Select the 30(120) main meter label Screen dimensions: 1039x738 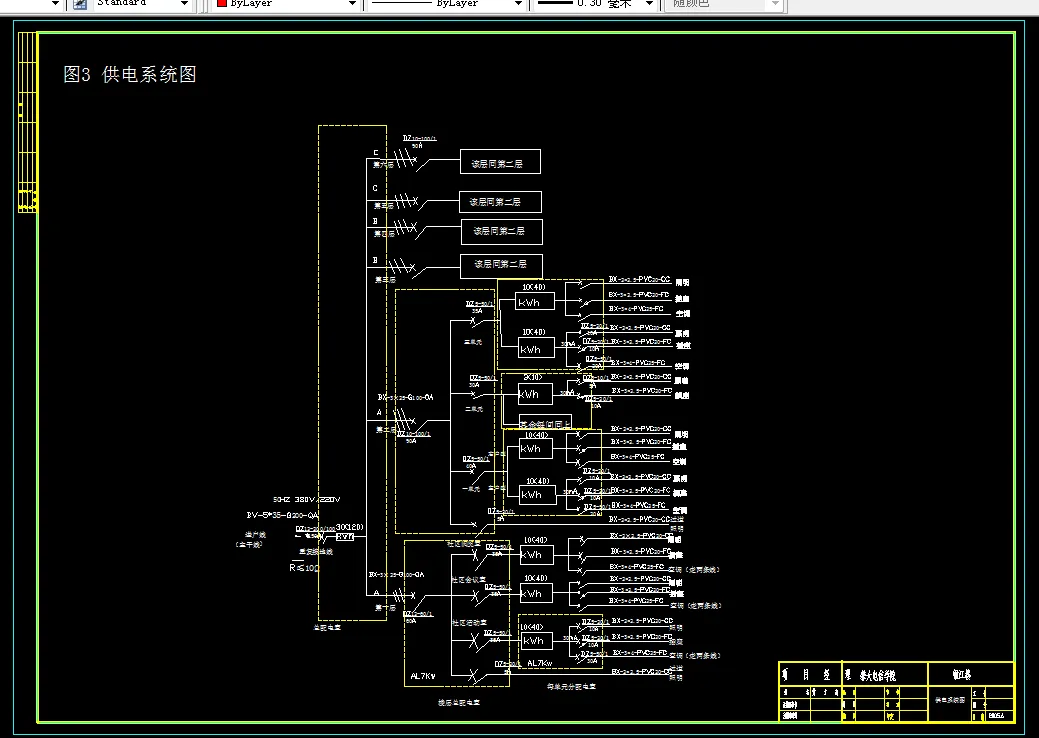[349, 527]
